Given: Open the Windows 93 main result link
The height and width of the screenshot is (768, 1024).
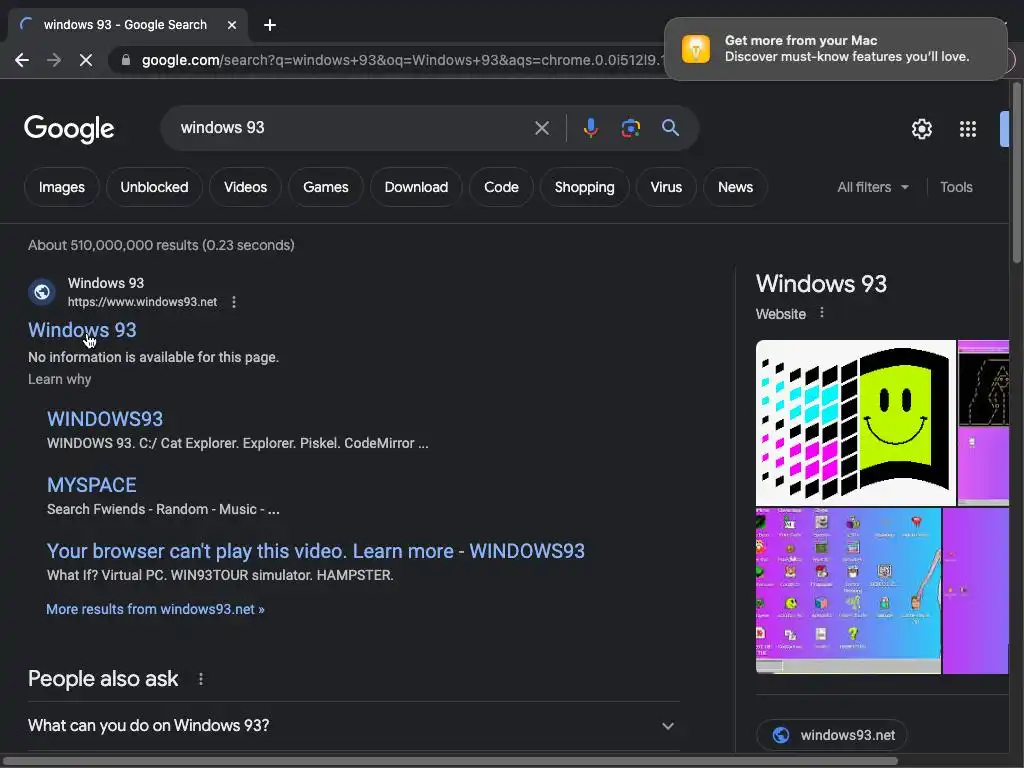Looking at the screenshot, I should (x=82, y=330).
